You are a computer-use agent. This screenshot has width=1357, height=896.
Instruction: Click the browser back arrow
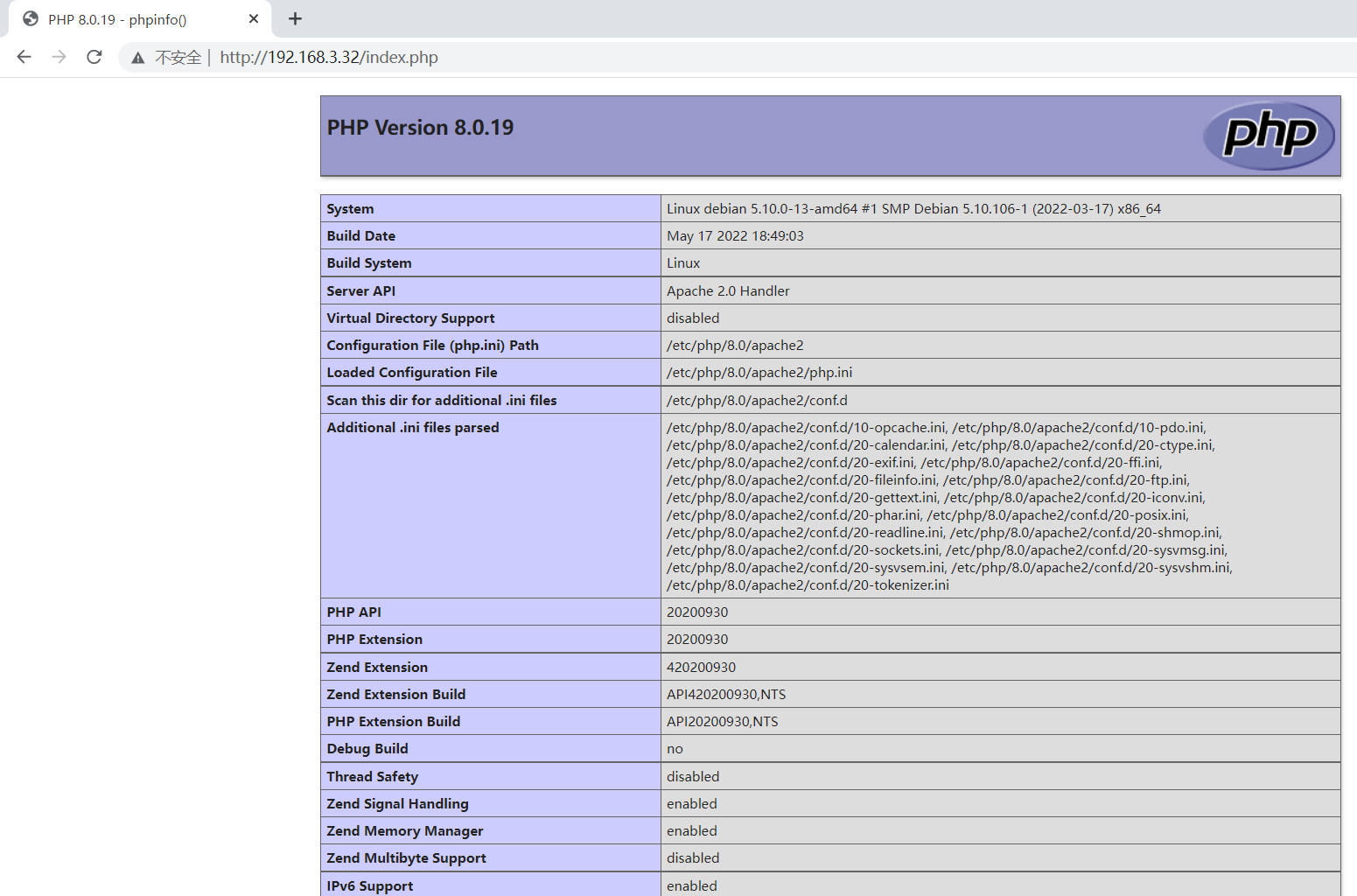(24, 57)
